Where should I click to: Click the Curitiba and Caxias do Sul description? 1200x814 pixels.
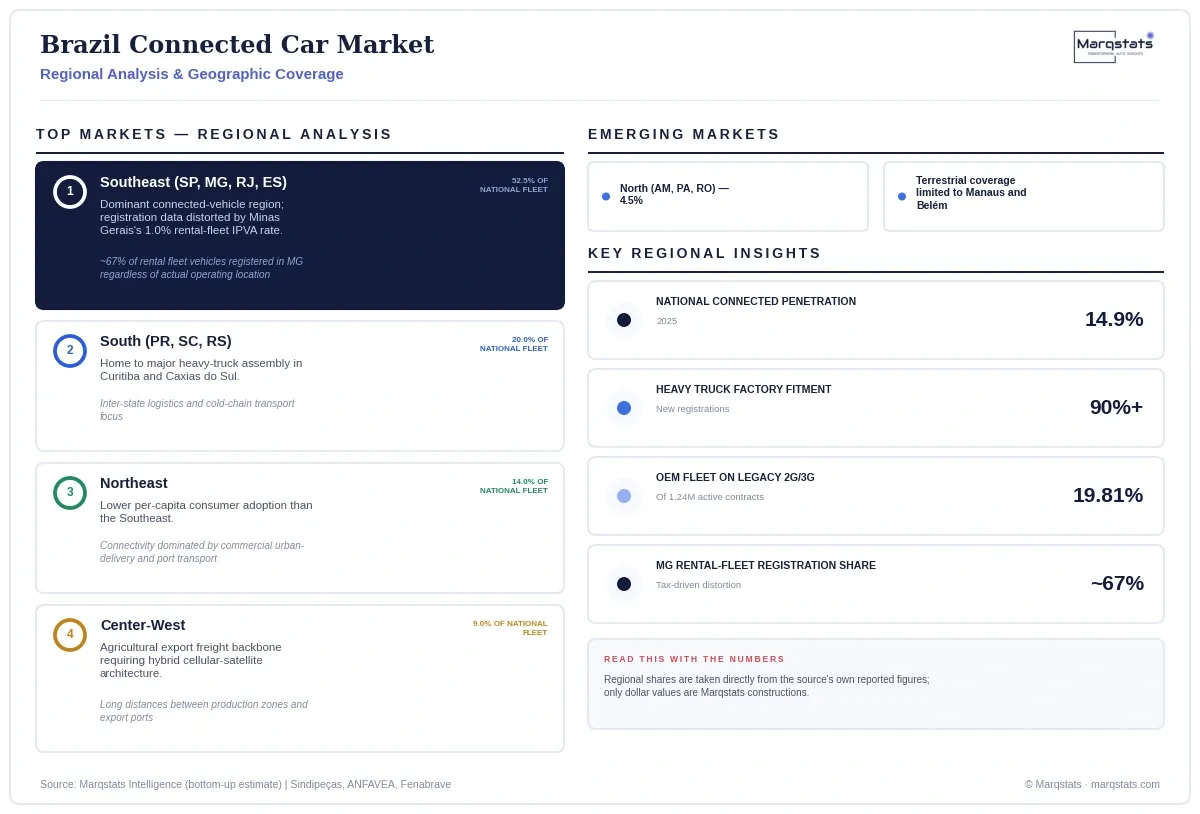201,370
